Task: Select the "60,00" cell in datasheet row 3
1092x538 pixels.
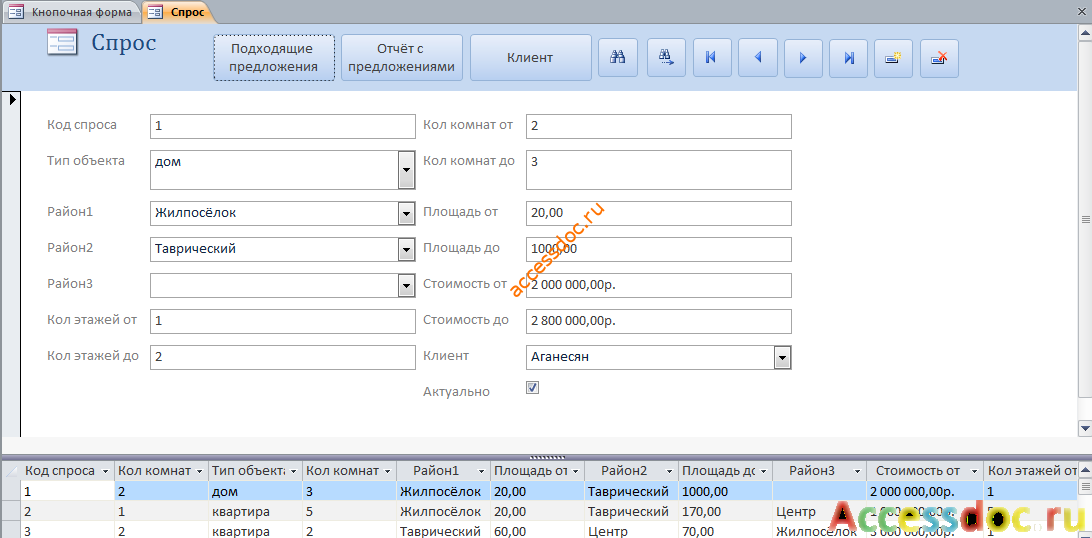Action: (x=537, y=532)
